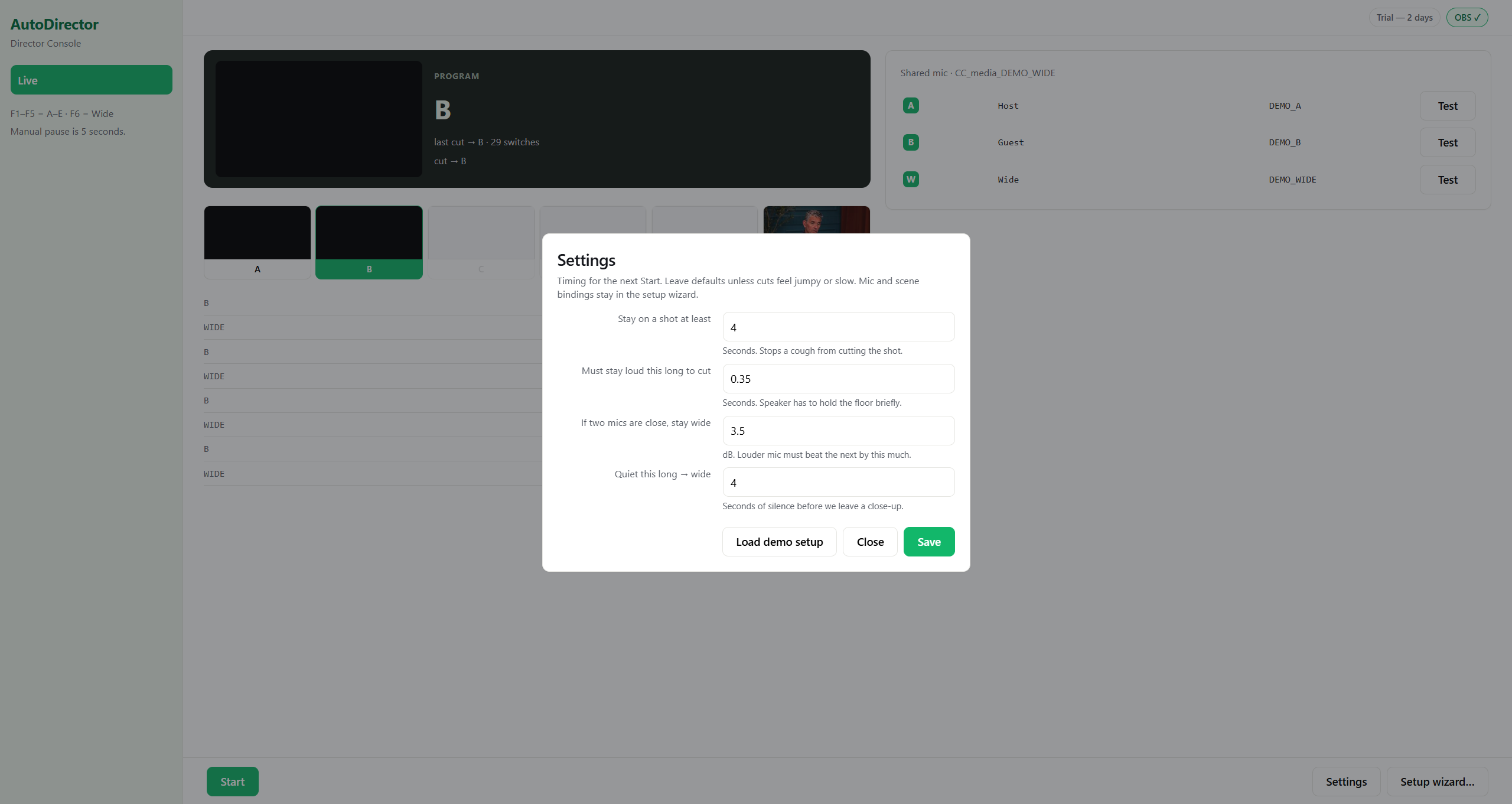Click the DEMO_WIDE source name
Viewport: 1512px width, 804px height.
(x=1292, y=180)
